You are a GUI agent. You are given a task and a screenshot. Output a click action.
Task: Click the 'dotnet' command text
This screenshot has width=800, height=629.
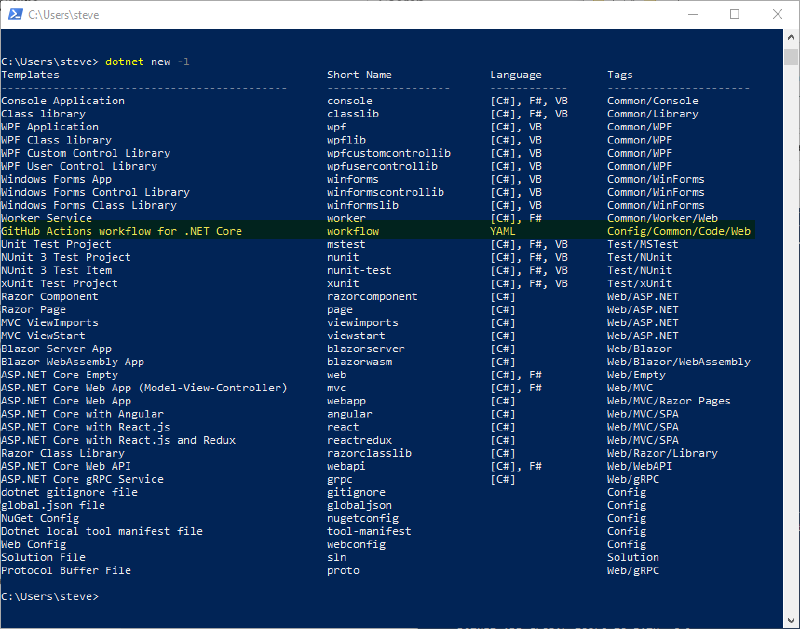[124, 62]
